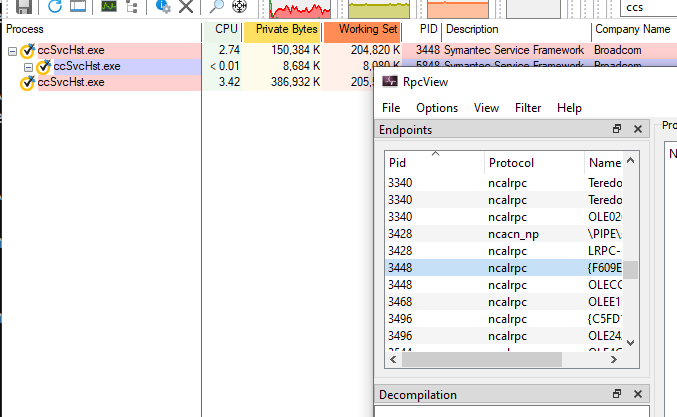
Task: Click the icon of the 3.42 CPU ccSvcHst.exe
Action: point(28,82)
